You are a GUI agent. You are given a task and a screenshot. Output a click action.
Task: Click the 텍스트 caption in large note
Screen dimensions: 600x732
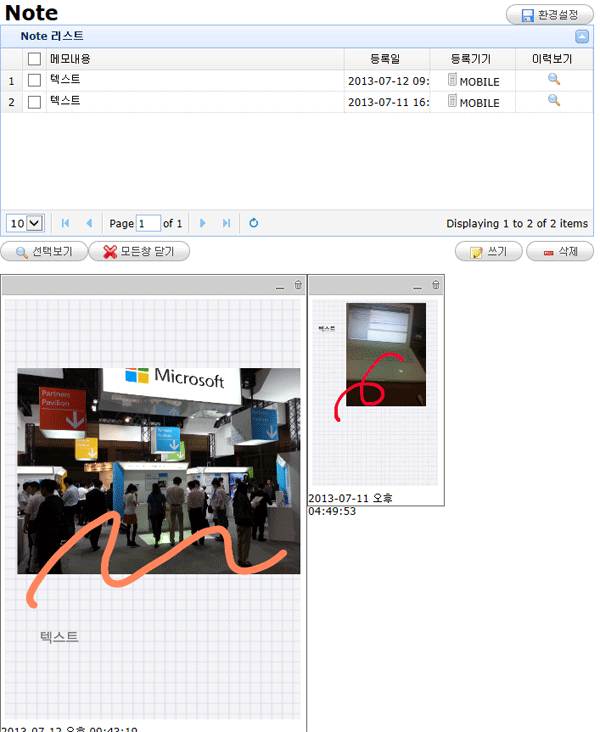pos(59,637)
